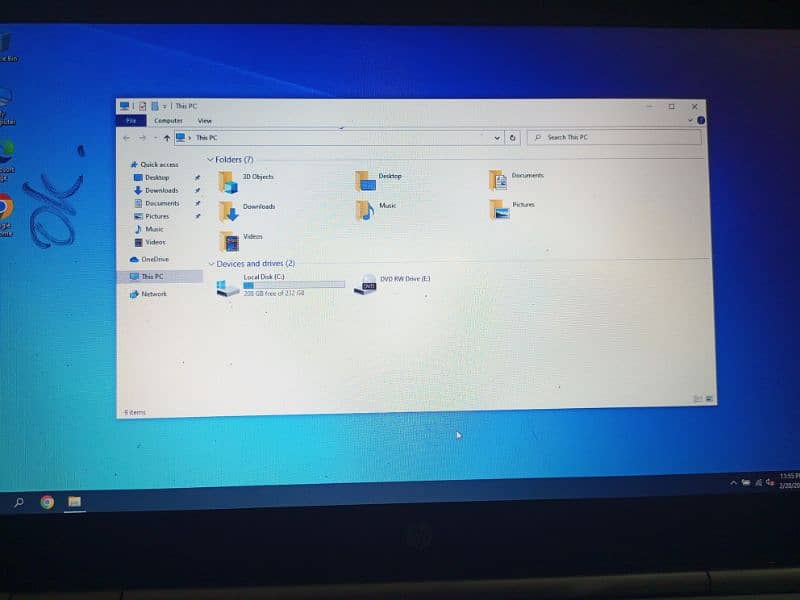Viewport: 800px width, 600px height.
Task: Open the 3D Objects folder
Action: click(x=229, y=181)
